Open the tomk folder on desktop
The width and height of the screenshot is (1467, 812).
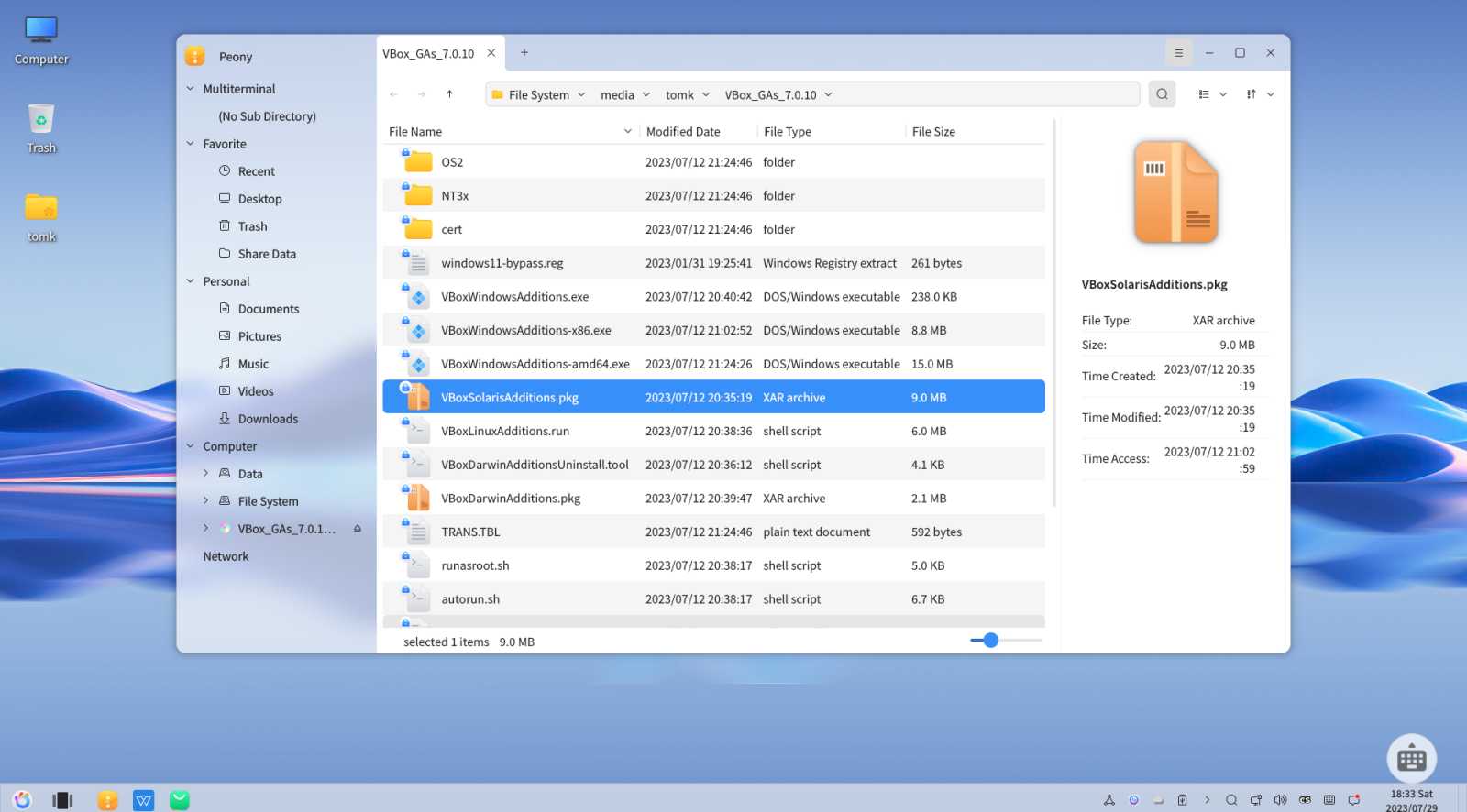coord(41,218)
